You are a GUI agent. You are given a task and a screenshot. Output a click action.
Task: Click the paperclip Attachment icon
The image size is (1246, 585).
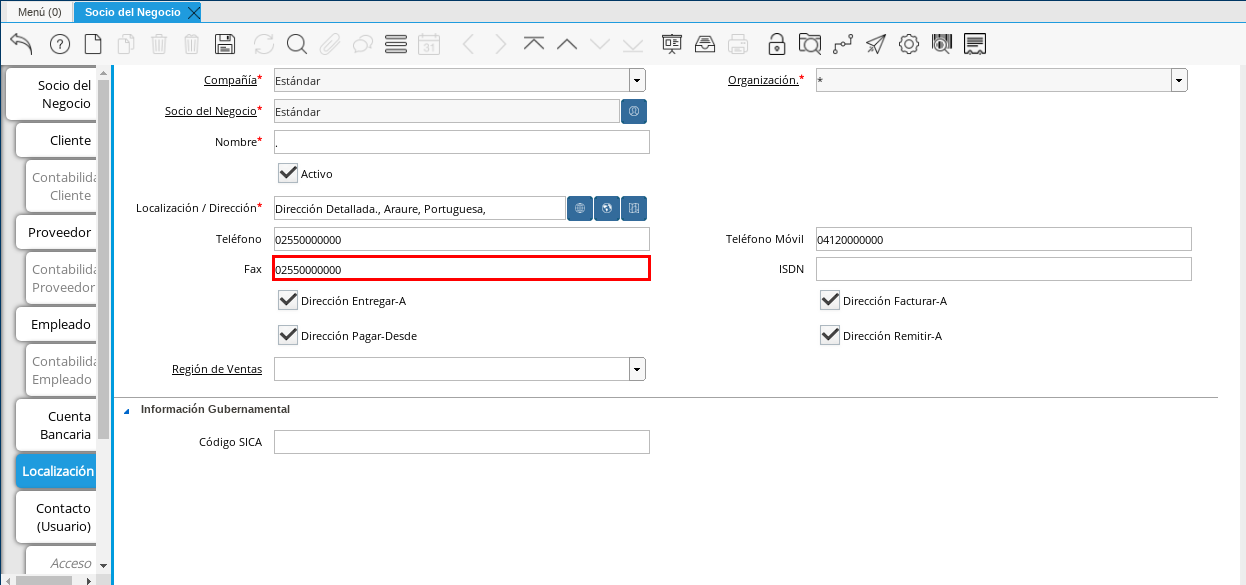[x=330, y=44]
